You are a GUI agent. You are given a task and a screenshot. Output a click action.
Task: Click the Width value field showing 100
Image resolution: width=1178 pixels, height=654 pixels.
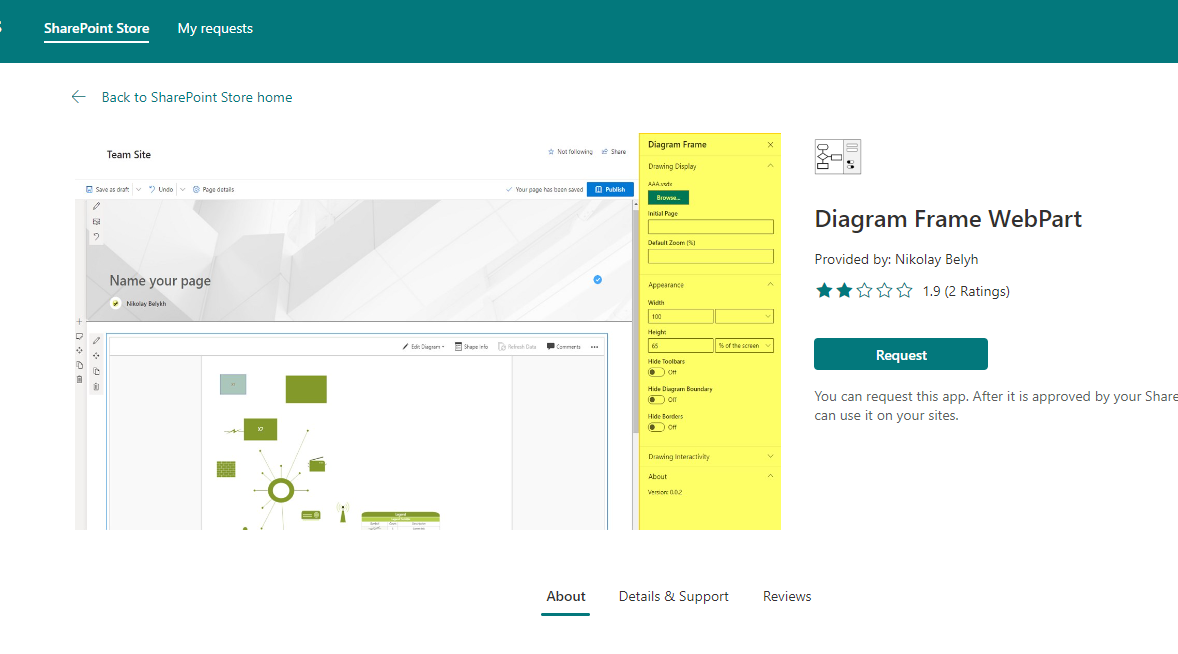click(681, 317)
